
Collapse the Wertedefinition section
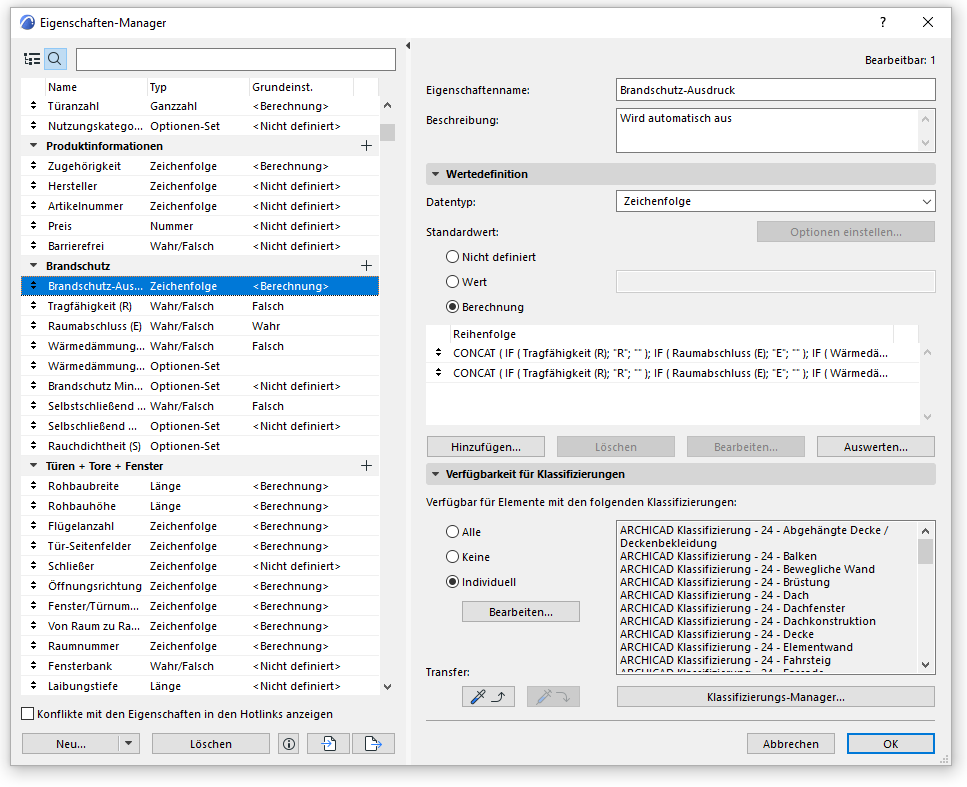(x=434, y=173)
